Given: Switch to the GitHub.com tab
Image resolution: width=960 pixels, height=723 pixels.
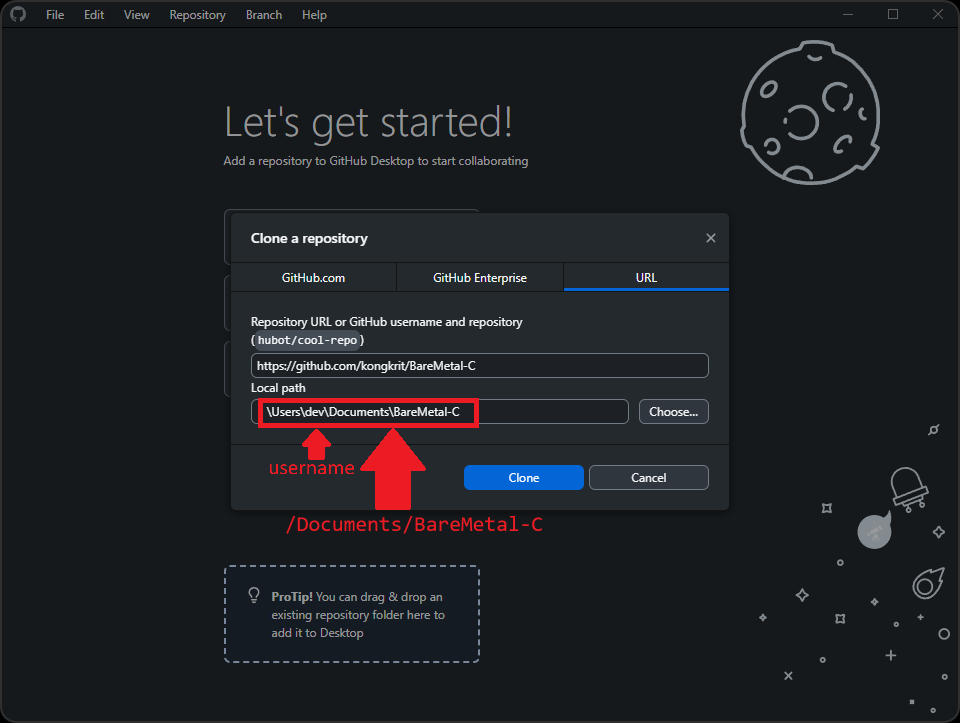Looking at the screenshot, I should click(x=313, y=278).
